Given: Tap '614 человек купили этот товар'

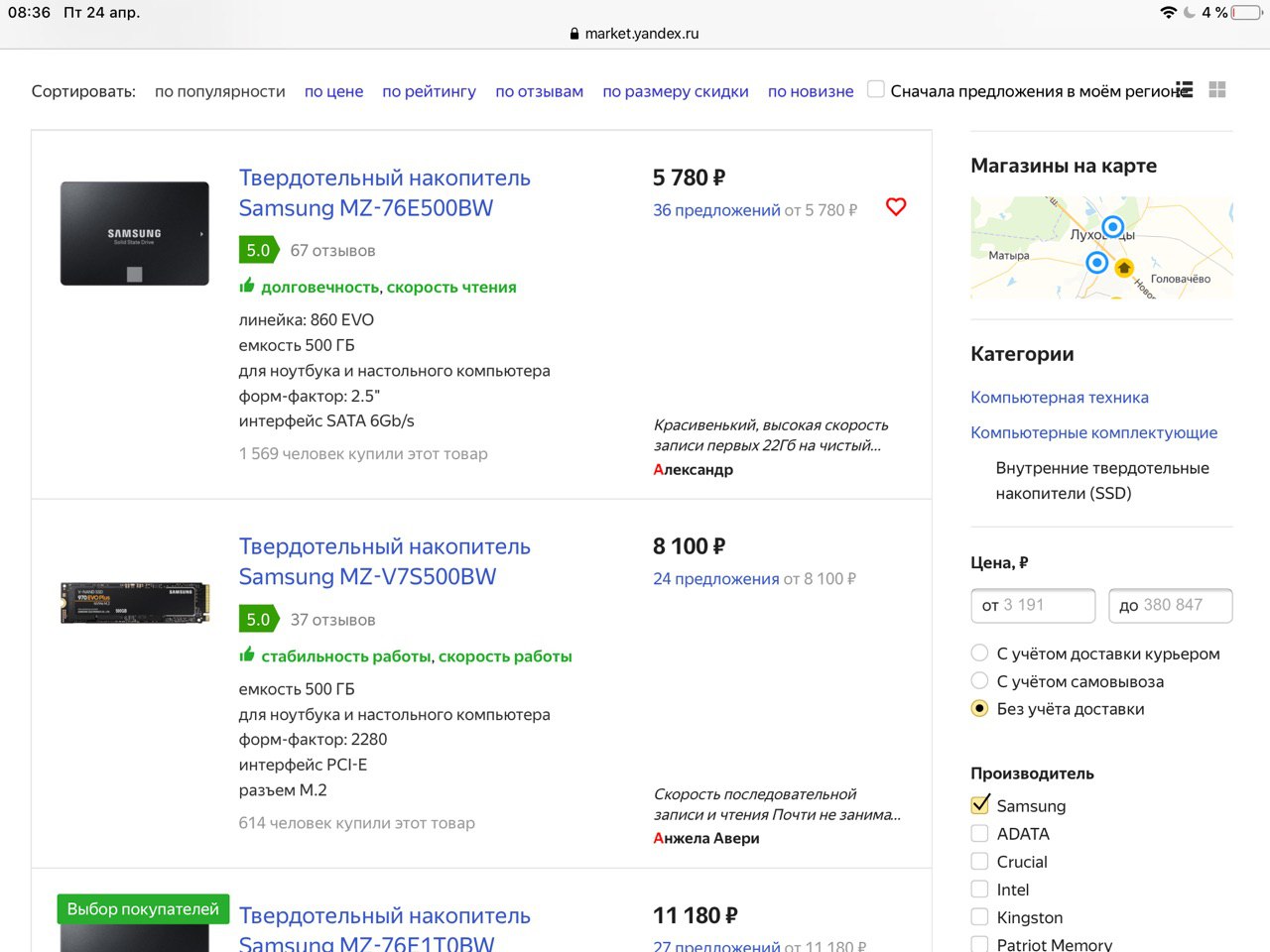Looking at the screenshot, I should point(357,822).
